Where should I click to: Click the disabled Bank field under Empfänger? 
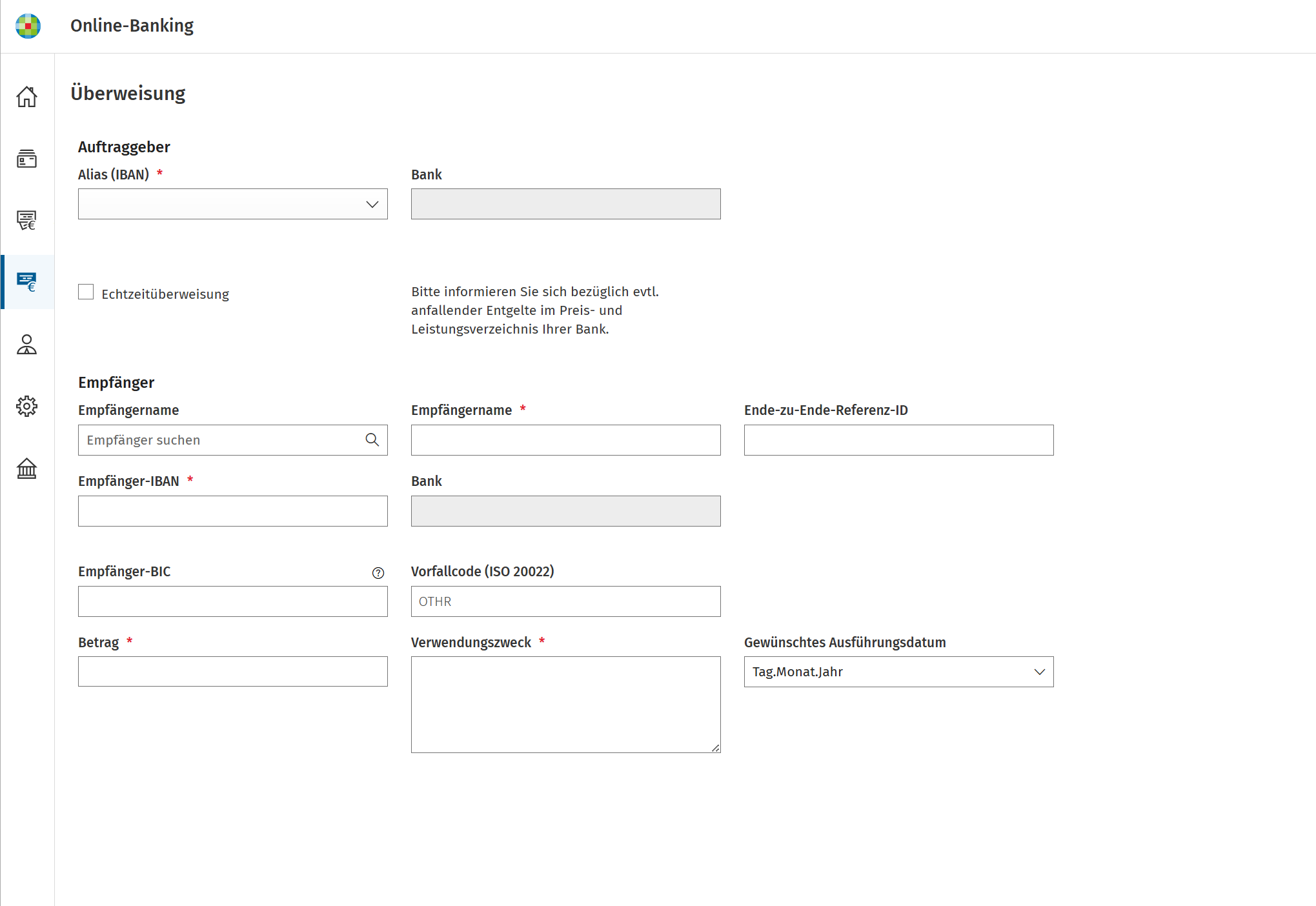coord(566,511)
